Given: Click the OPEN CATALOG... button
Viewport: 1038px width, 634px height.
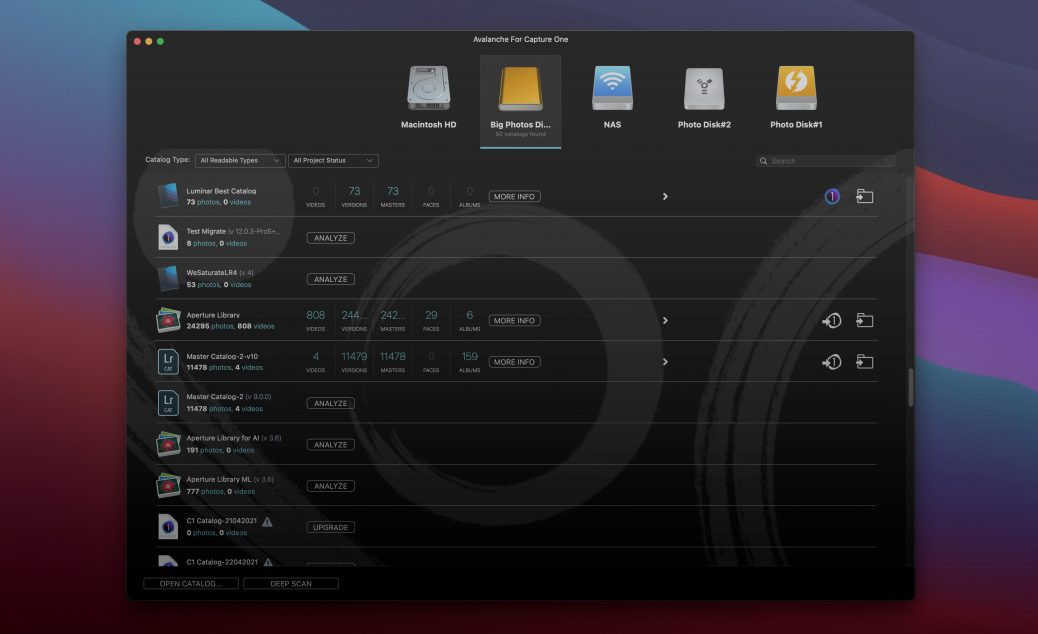Looking at the screenshot, I should pyautogui.click(x=191, y=584).
